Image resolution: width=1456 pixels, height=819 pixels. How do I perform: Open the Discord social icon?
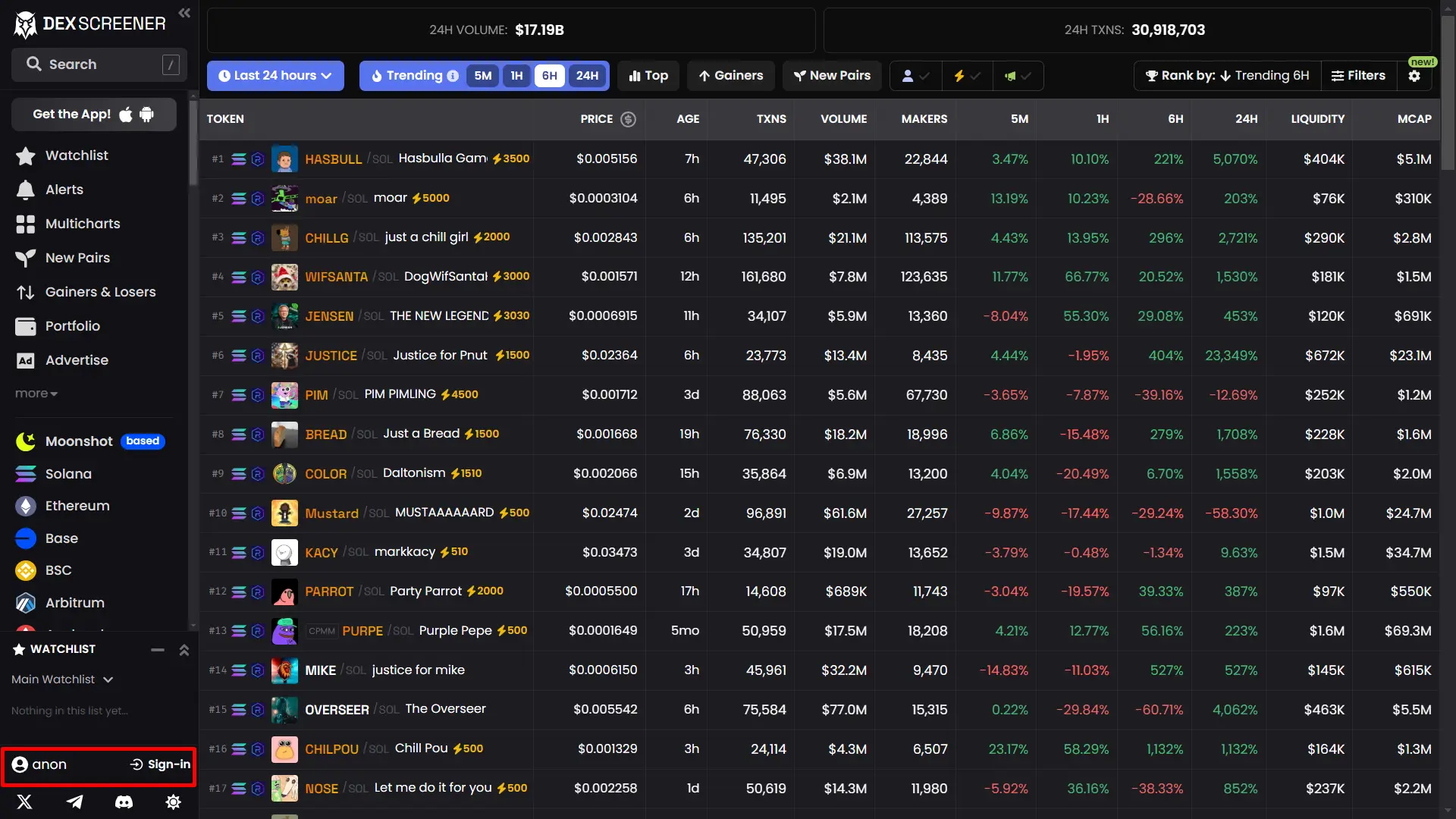[124, 802]
